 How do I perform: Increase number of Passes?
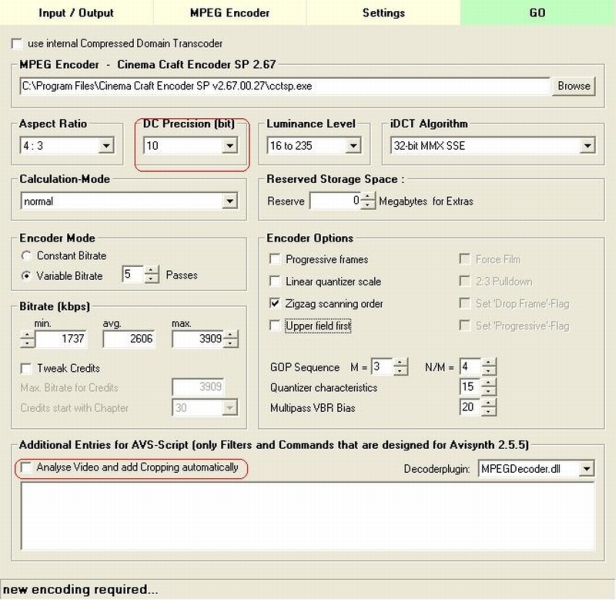tap(152, 270)
